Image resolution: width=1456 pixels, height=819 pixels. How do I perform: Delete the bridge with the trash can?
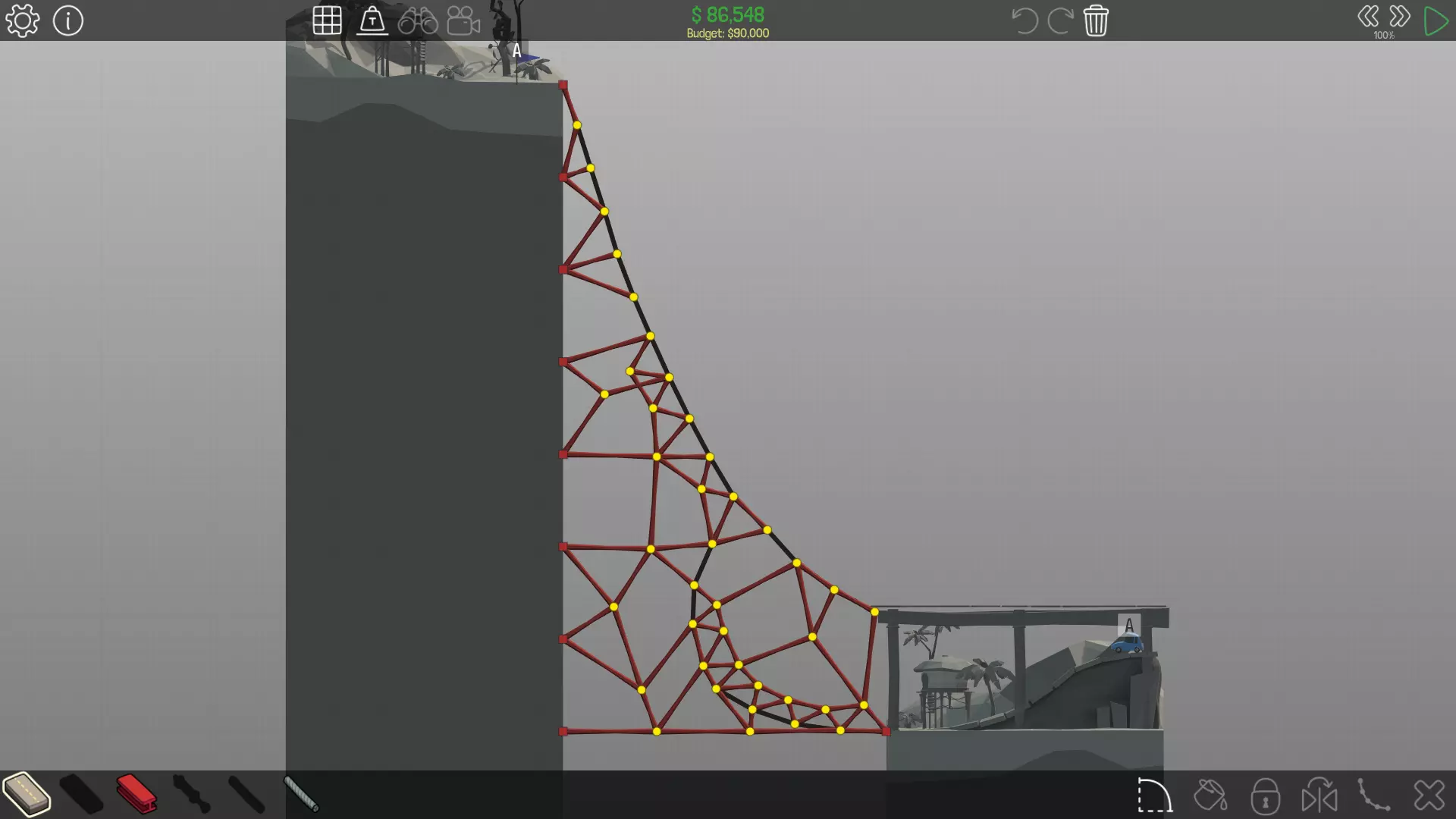pos(1096,20)
